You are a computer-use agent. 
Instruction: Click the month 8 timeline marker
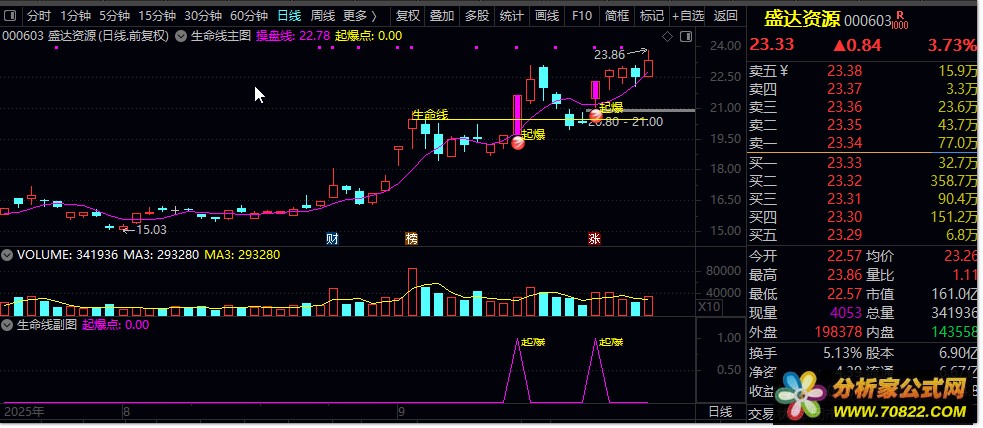click(126, 412)
